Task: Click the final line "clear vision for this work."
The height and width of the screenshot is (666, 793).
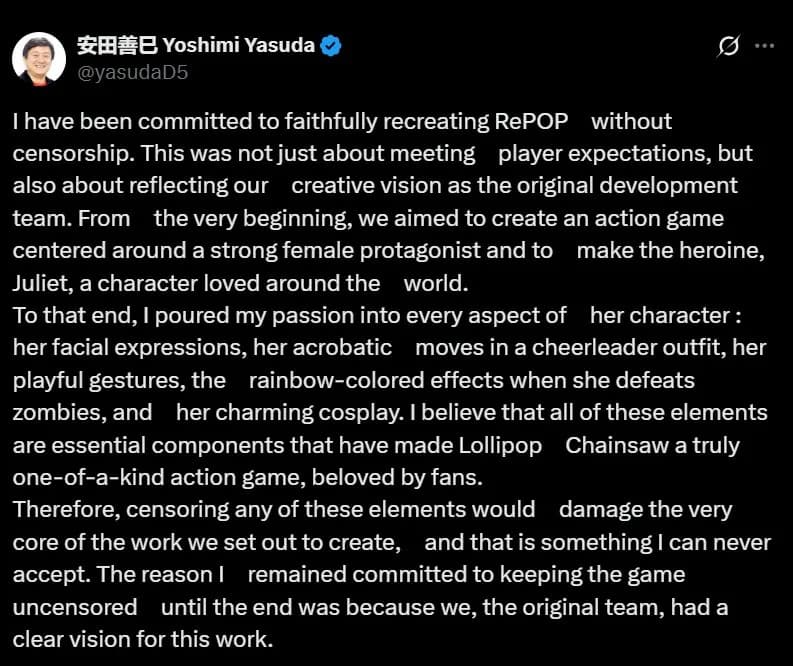Action: pos(142,638)
